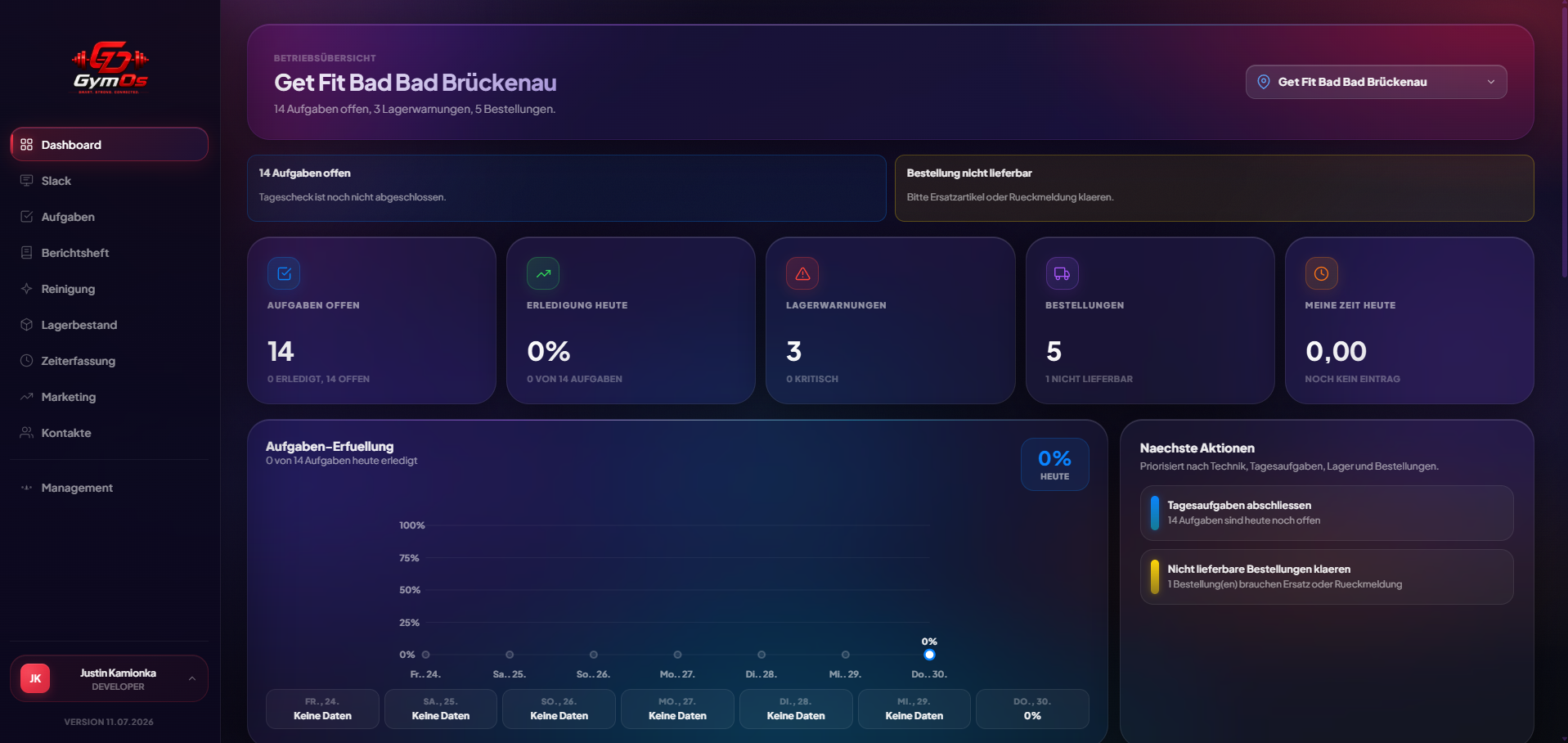Screen dimensions: 1568x743
Task: Click the green trend icon on Erledigung Heute card
Action: click(543, 273)
